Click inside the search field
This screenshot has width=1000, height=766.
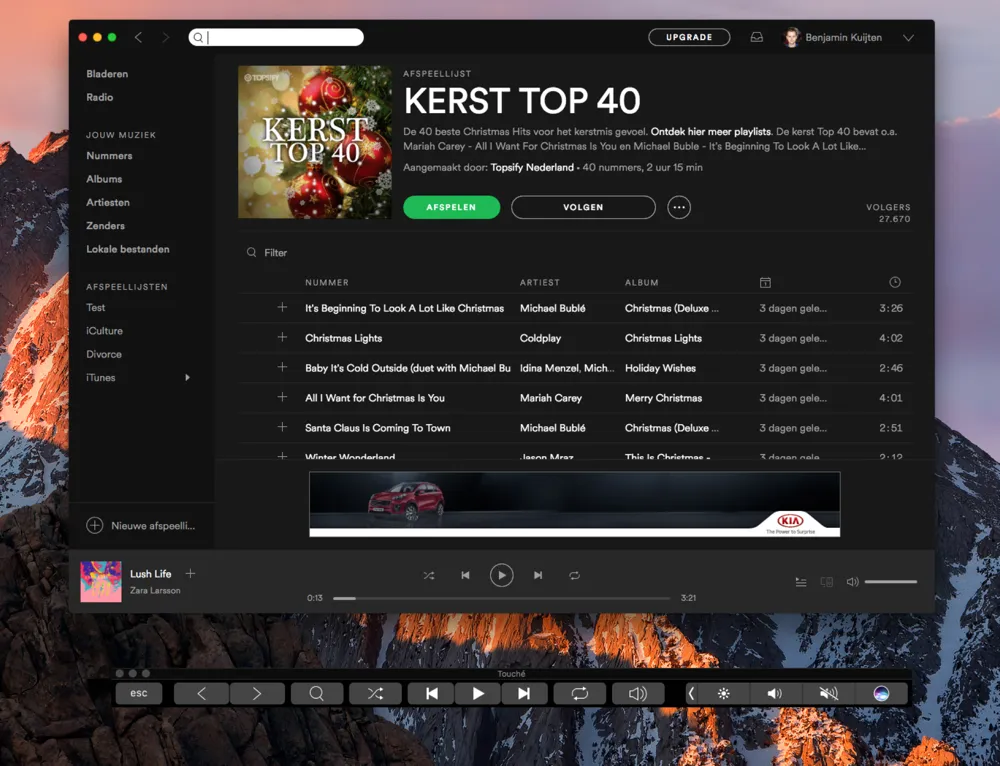pos(276,37)
